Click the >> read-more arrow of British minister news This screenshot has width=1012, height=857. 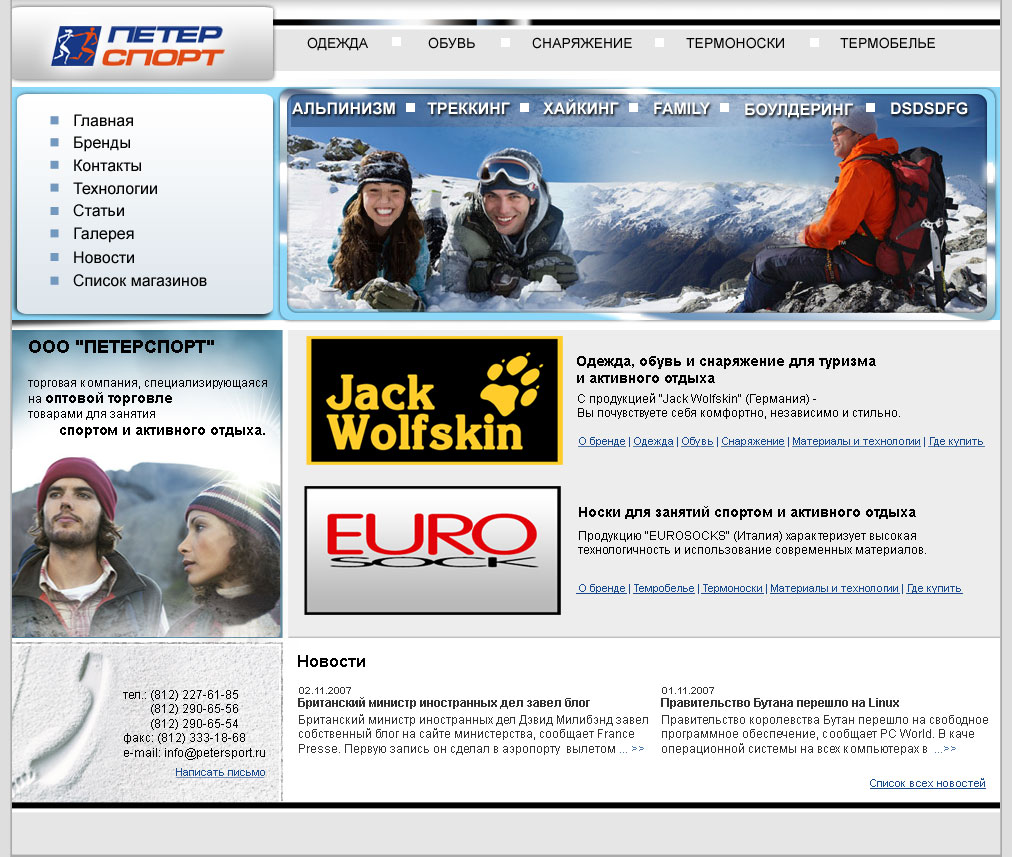(638, 749)
